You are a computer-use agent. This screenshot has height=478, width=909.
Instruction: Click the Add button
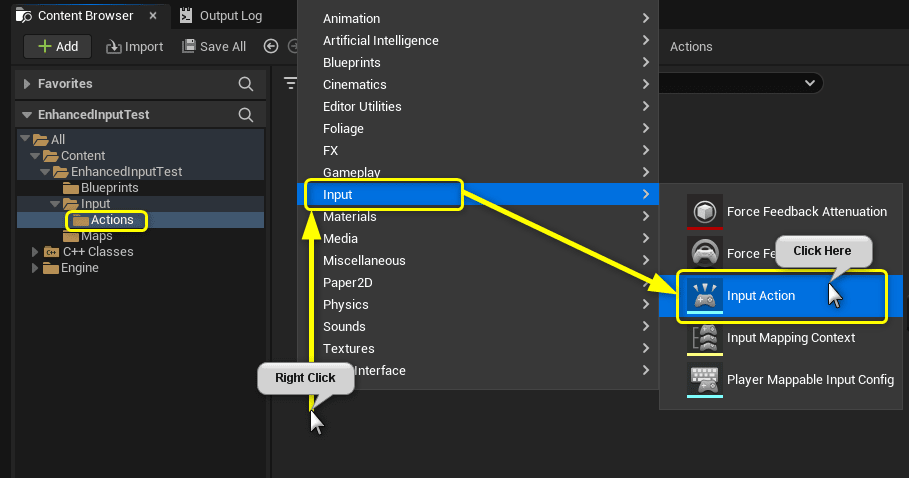coord(57,46)
